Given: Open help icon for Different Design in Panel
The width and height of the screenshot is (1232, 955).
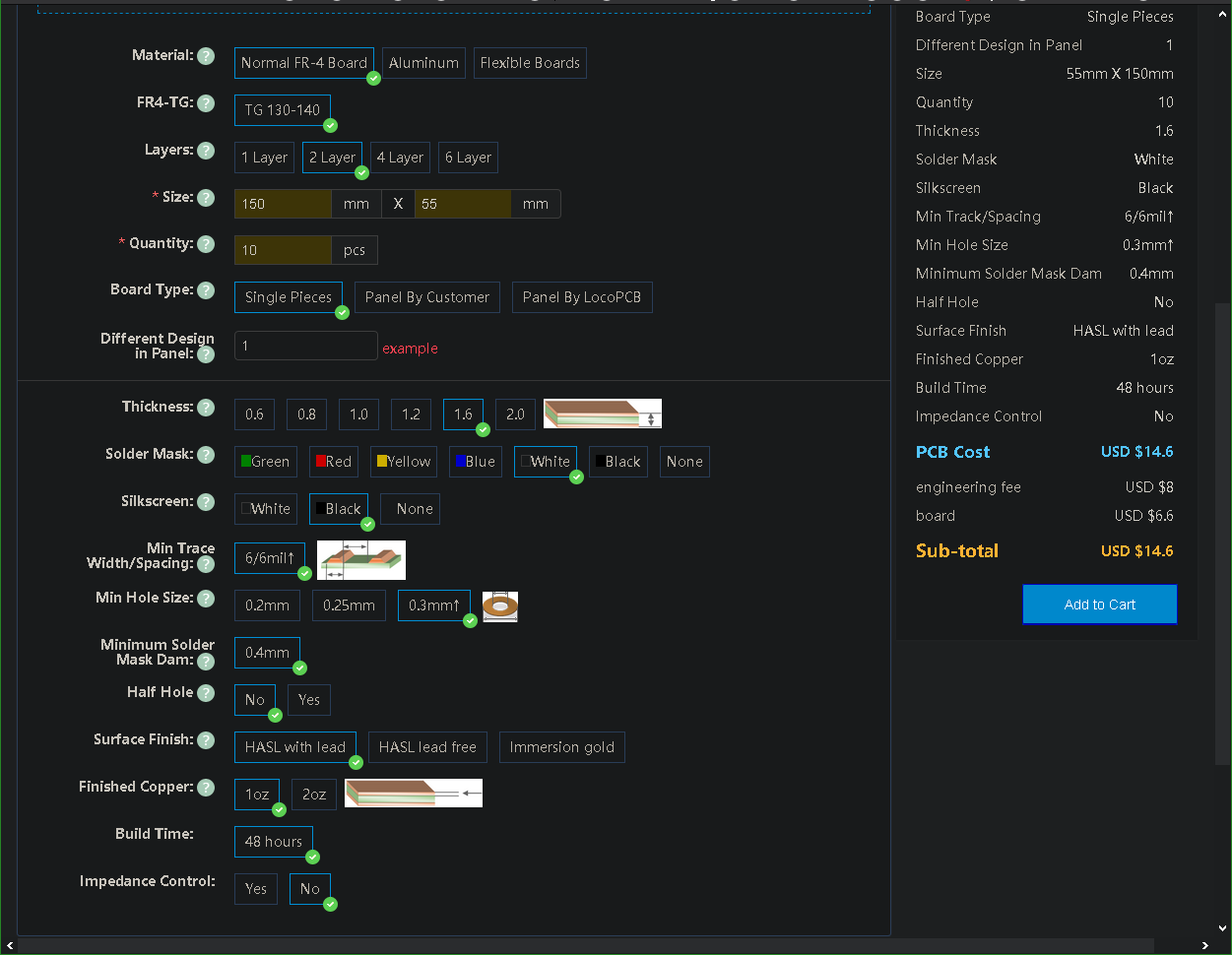Looking at the screenshot, I should [x=206, y=354].
